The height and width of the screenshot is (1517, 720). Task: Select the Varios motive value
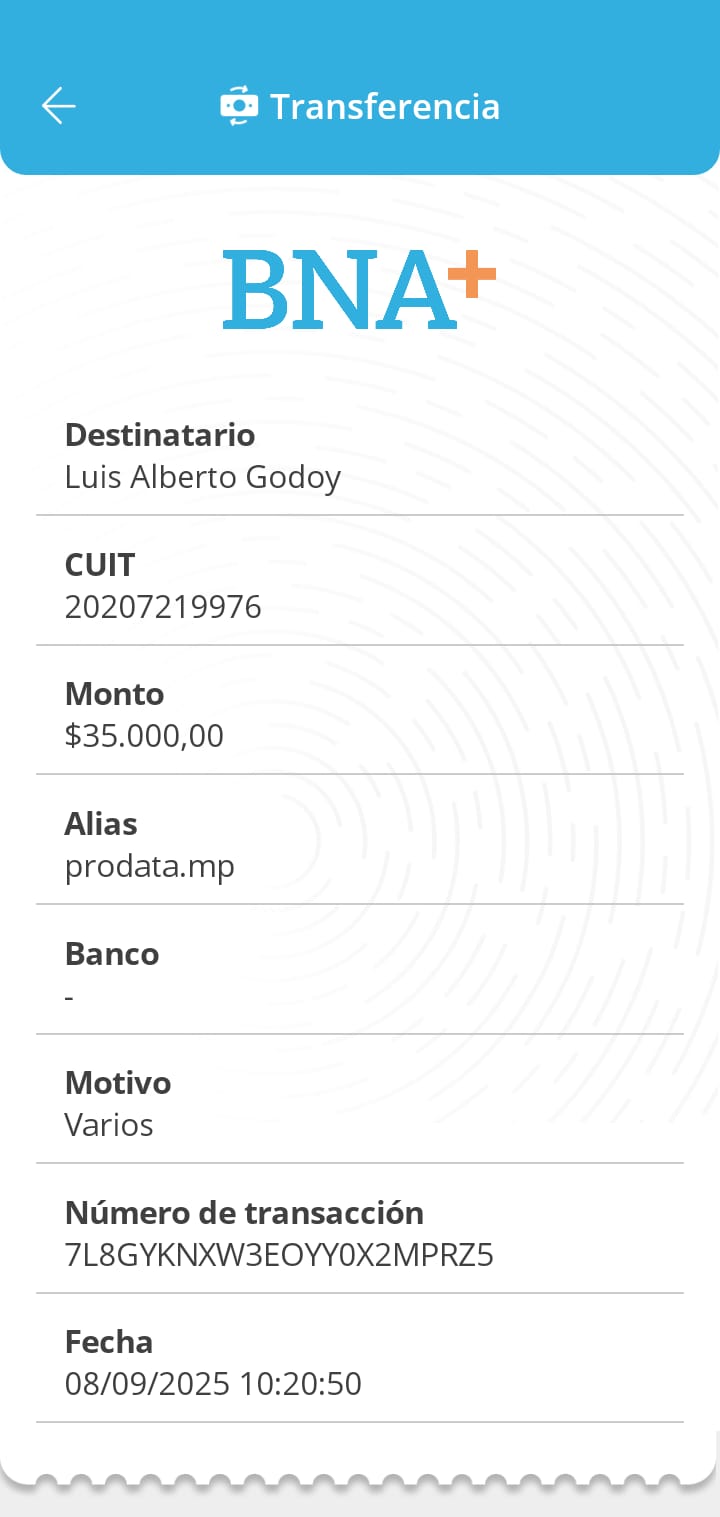click(x=109, y=1125)
